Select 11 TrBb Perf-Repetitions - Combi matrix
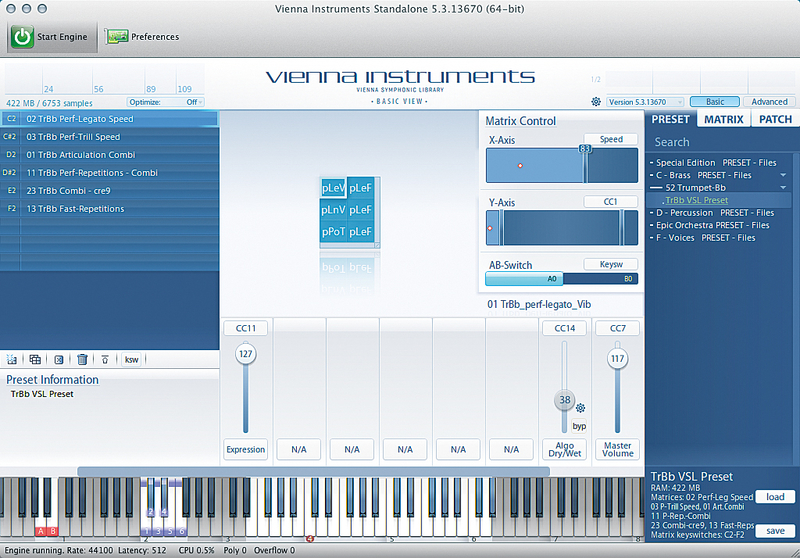The height and width of the screenshot is (558, 800). point(109,172)
